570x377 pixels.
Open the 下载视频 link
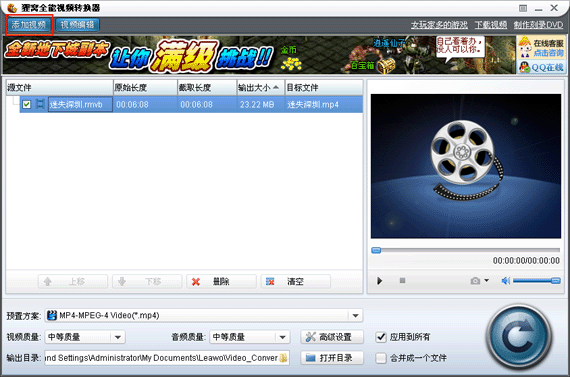coord(491,25)
